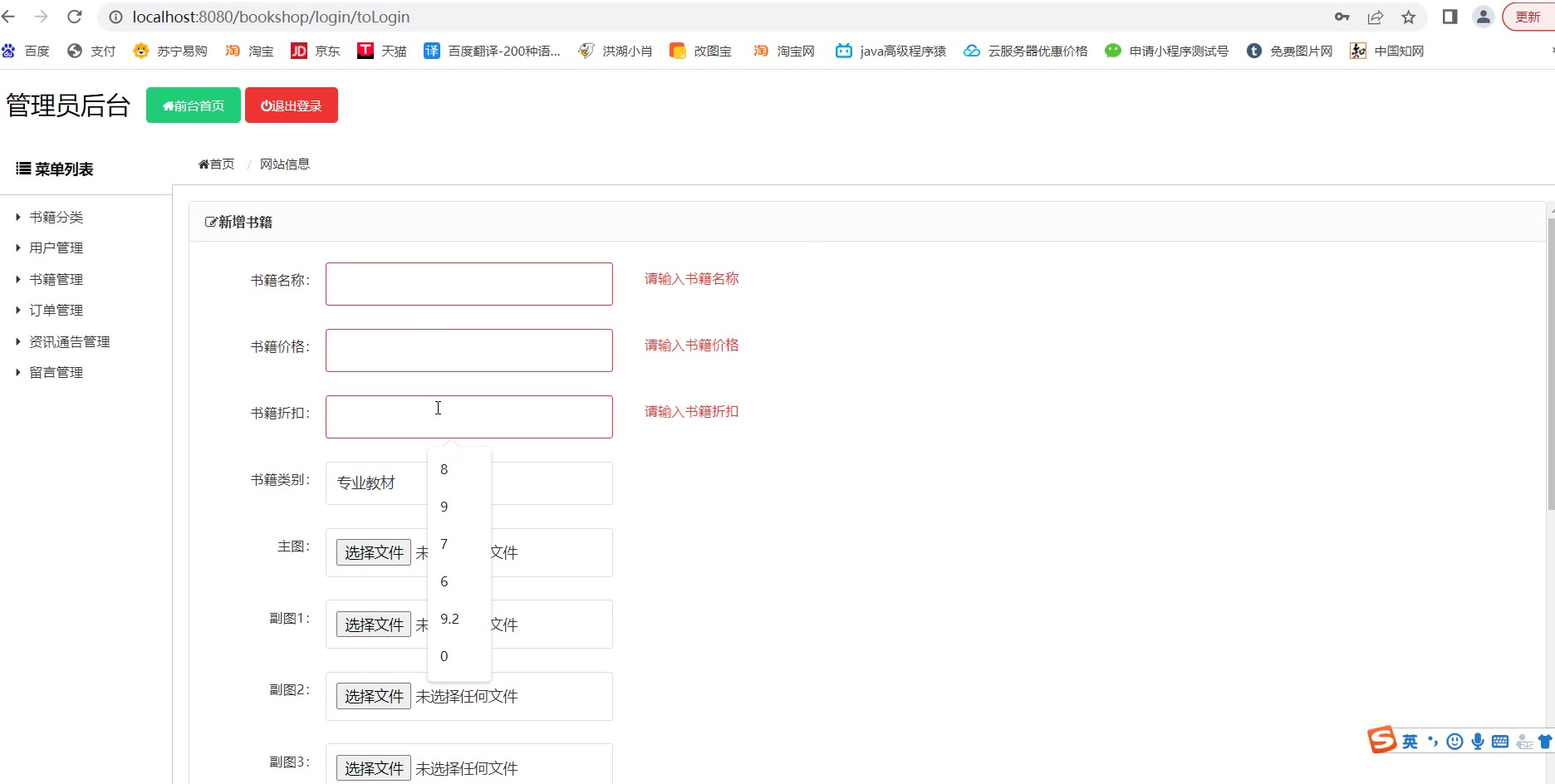1555x784 pixels.
Task: Open the 改图宝 bookmark
Action: [x=700, y=51]
